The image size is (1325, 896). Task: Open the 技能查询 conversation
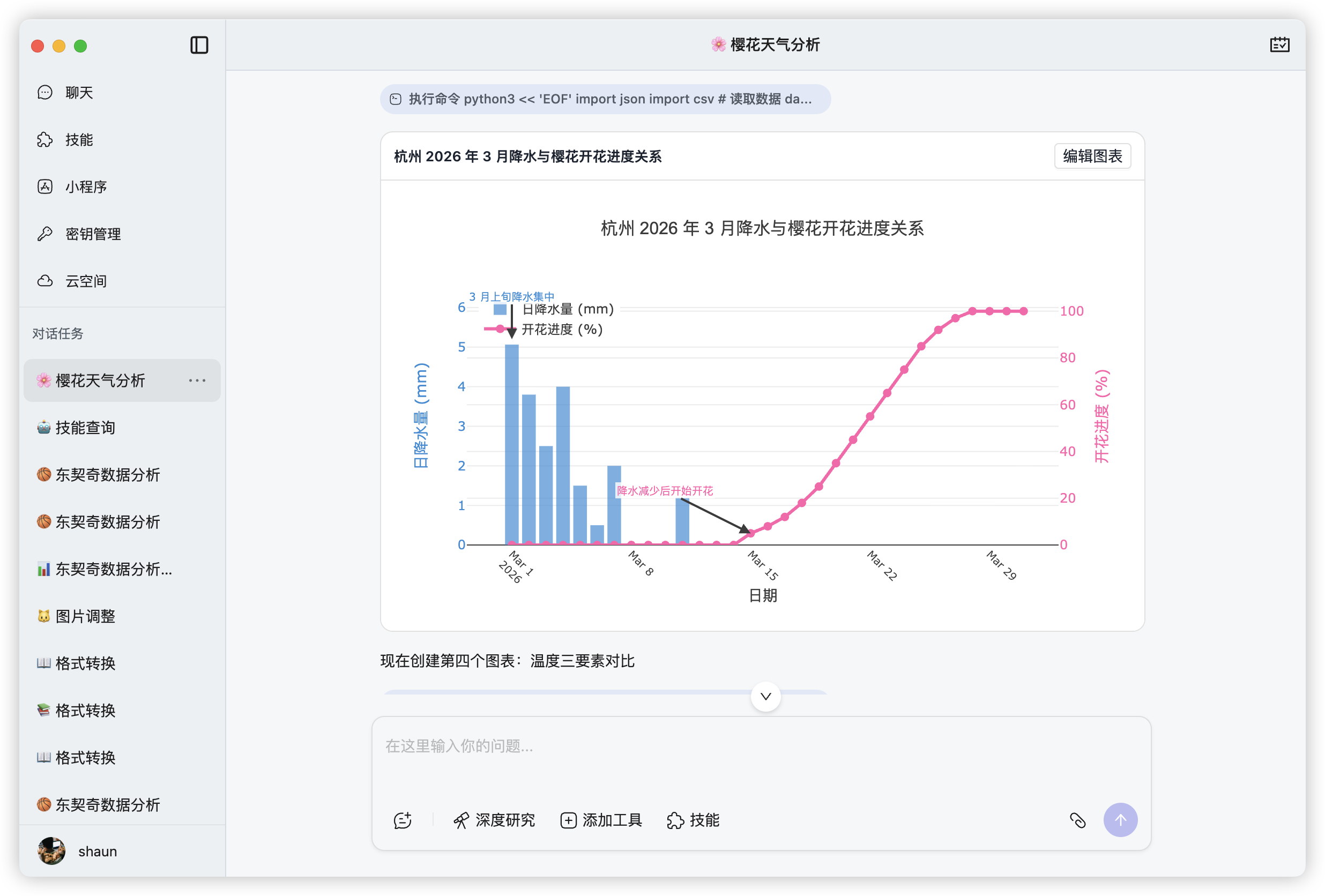click(x=86, y=428)
